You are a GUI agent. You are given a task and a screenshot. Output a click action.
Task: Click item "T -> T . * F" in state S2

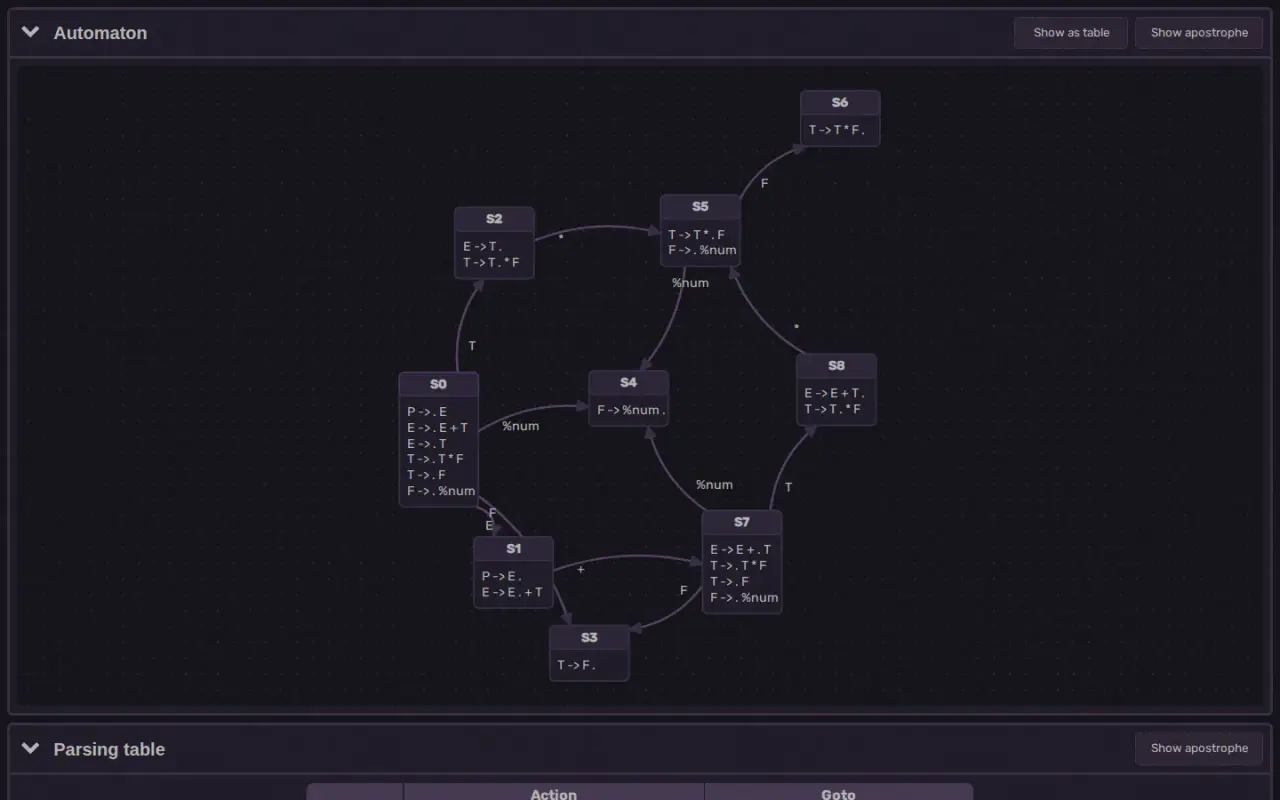point(491,262)
